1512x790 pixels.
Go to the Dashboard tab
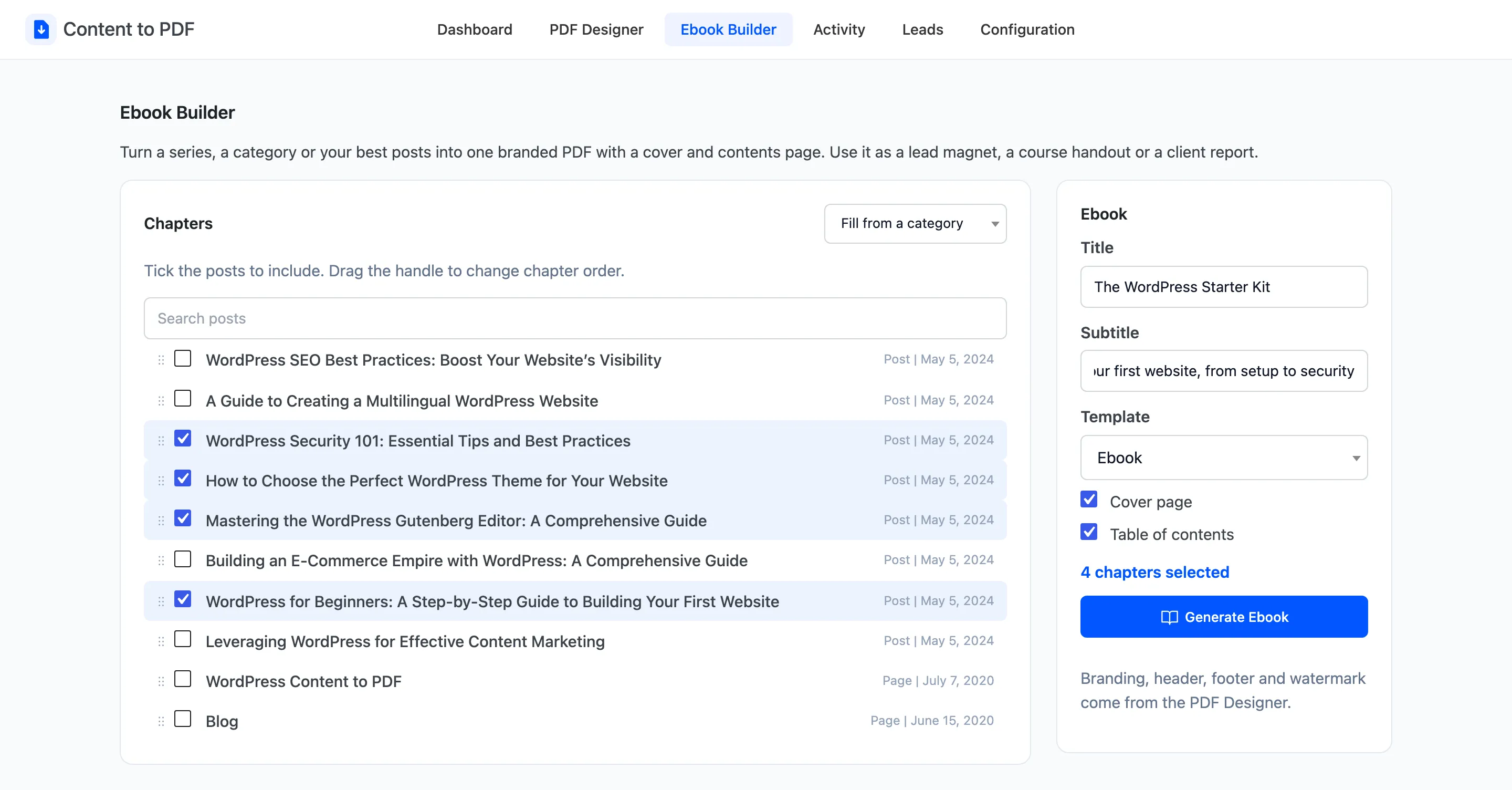474,29
